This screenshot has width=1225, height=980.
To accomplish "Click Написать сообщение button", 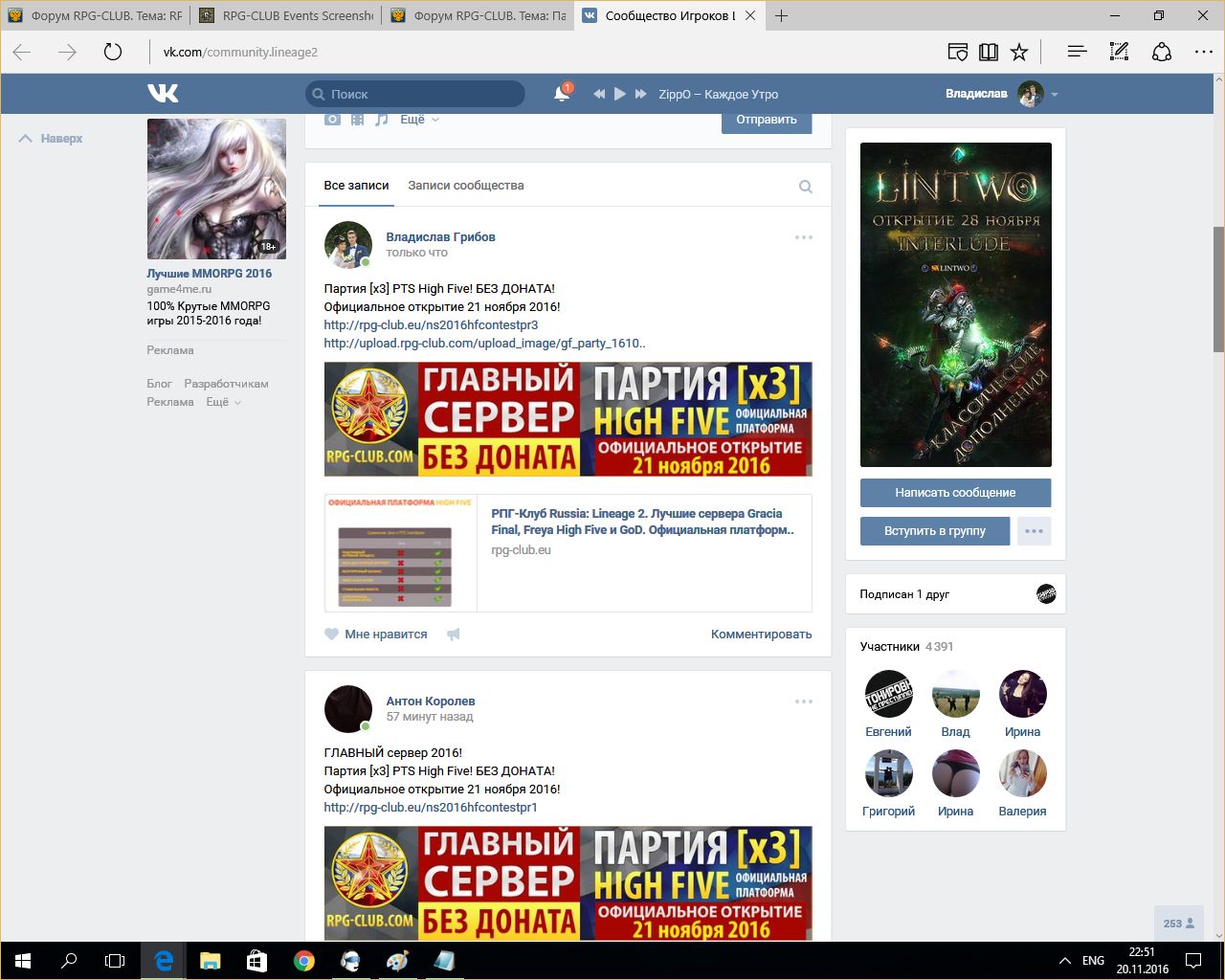I will tap(955, 492).
